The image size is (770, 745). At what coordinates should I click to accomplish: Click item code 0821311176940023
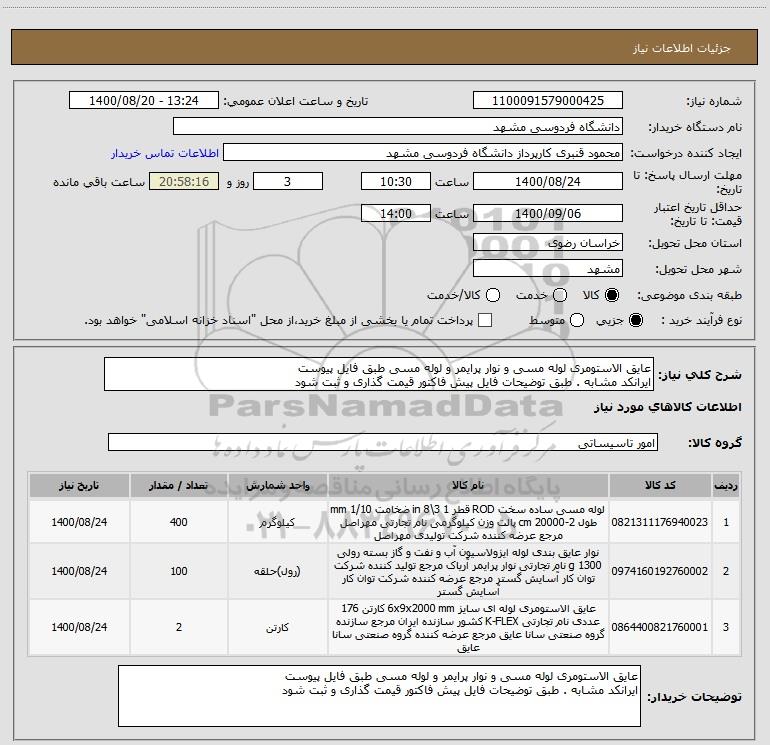coord(660,522)
